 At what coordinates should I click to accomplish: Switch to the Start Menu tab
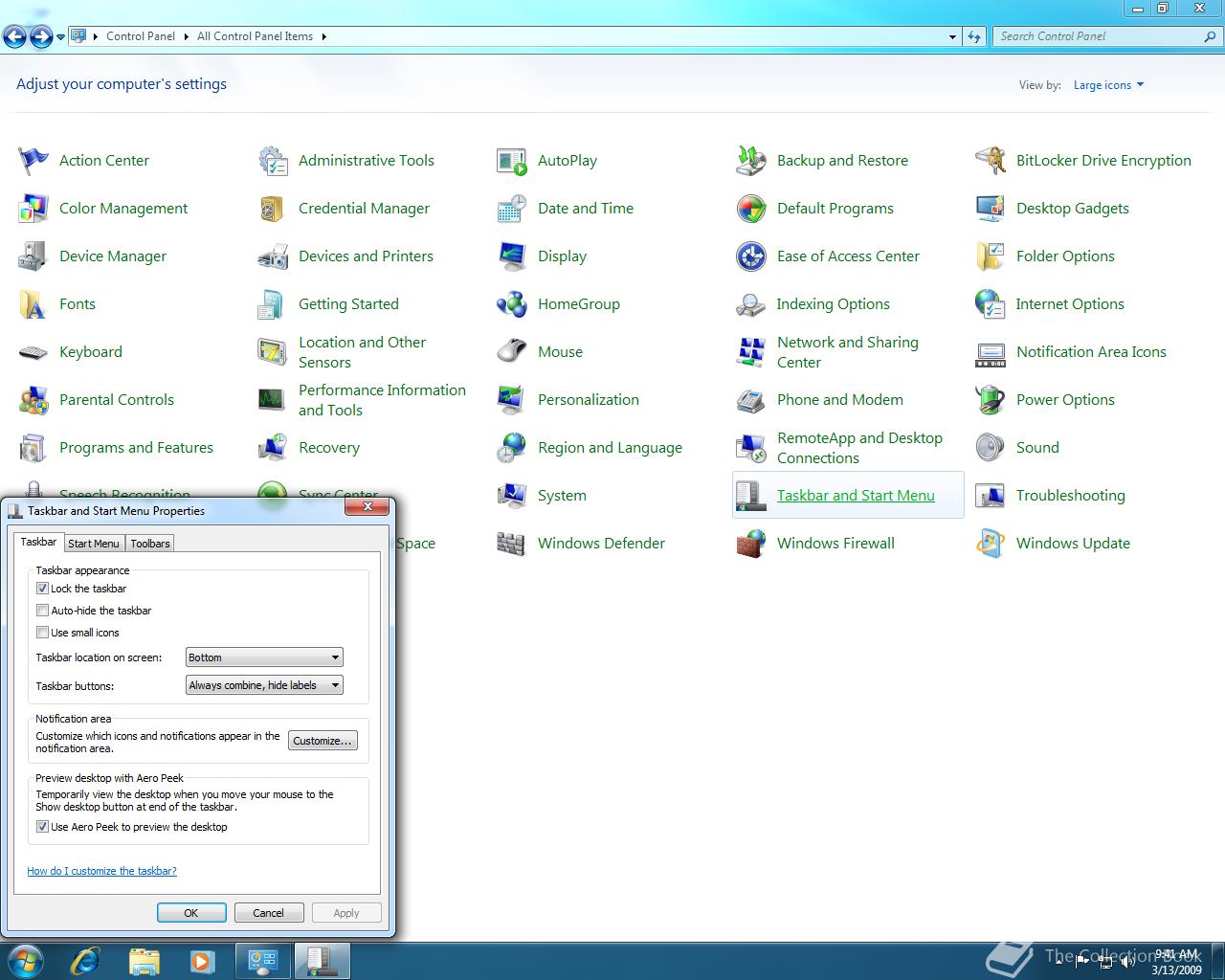coord(94,544)
